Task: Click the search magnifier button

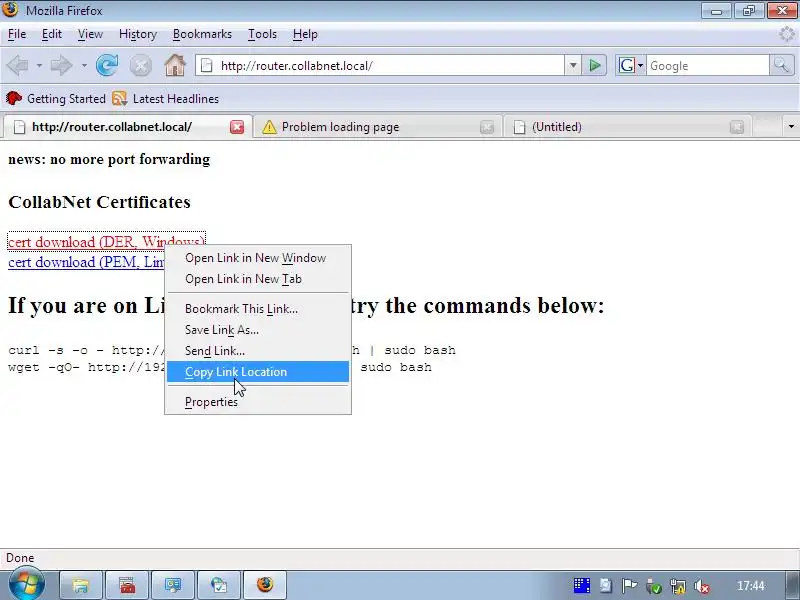Action: click(781, 65)
